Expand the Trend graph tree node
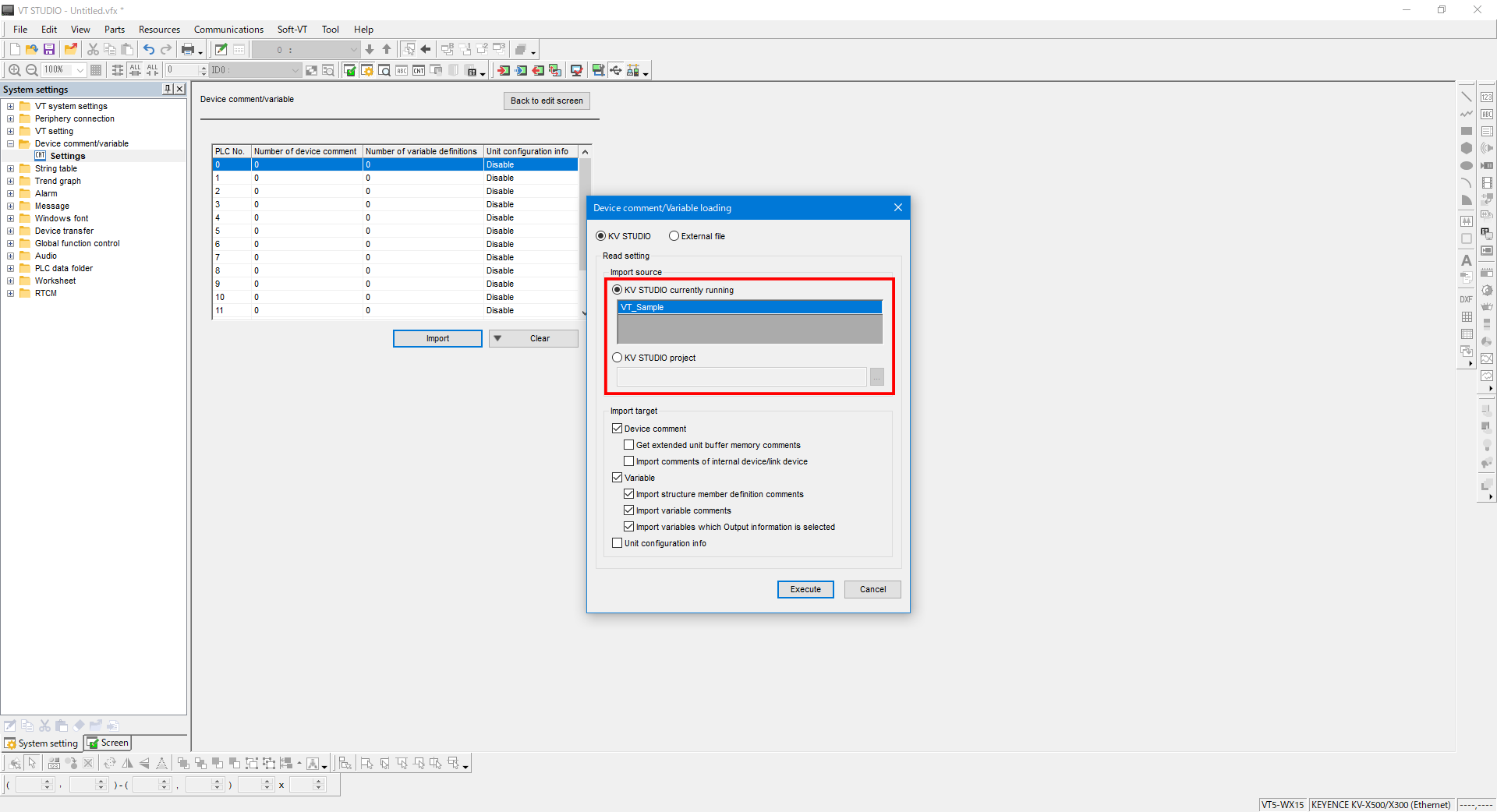This screenshot has width=1497, height=812. tap(10, 181)
